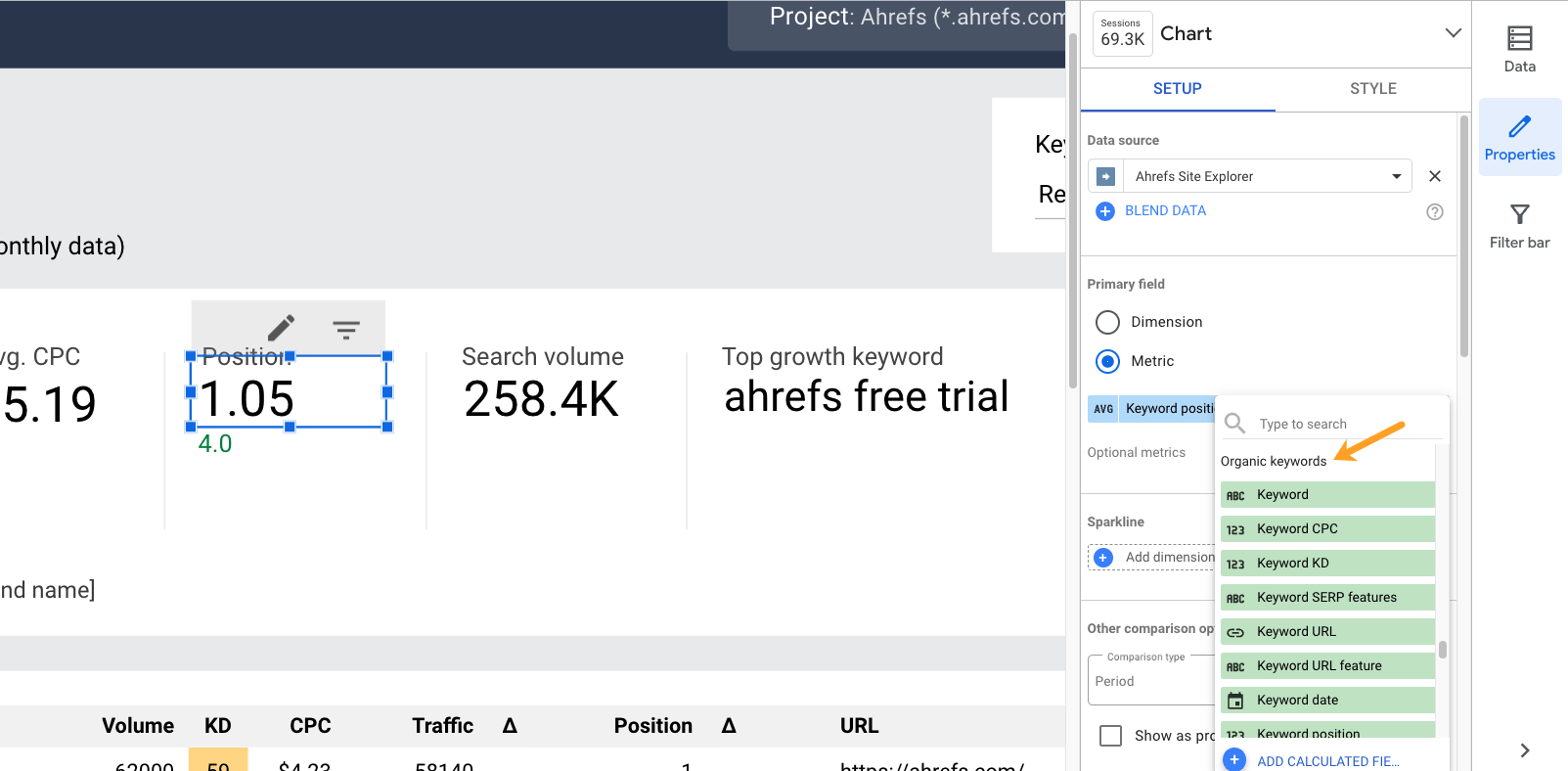Click the pencil edit icon above Position scorecard

pos(281,328)
